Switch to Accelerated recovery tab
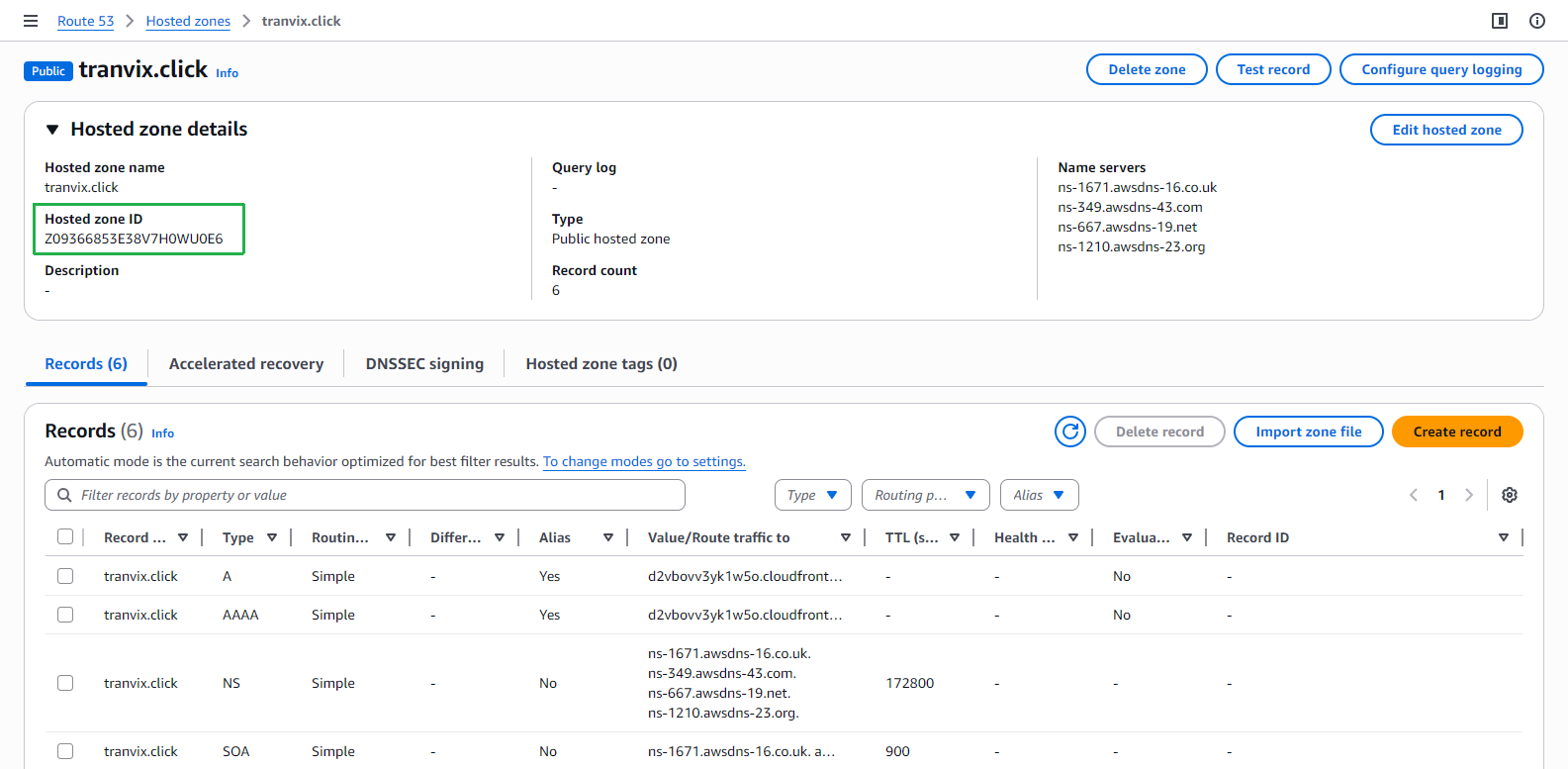This screenshot has width=1568, height=769. 246,364
